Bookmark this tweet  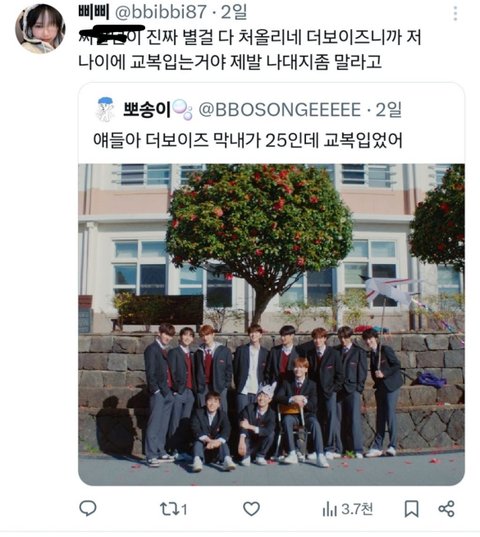point(411,509)
